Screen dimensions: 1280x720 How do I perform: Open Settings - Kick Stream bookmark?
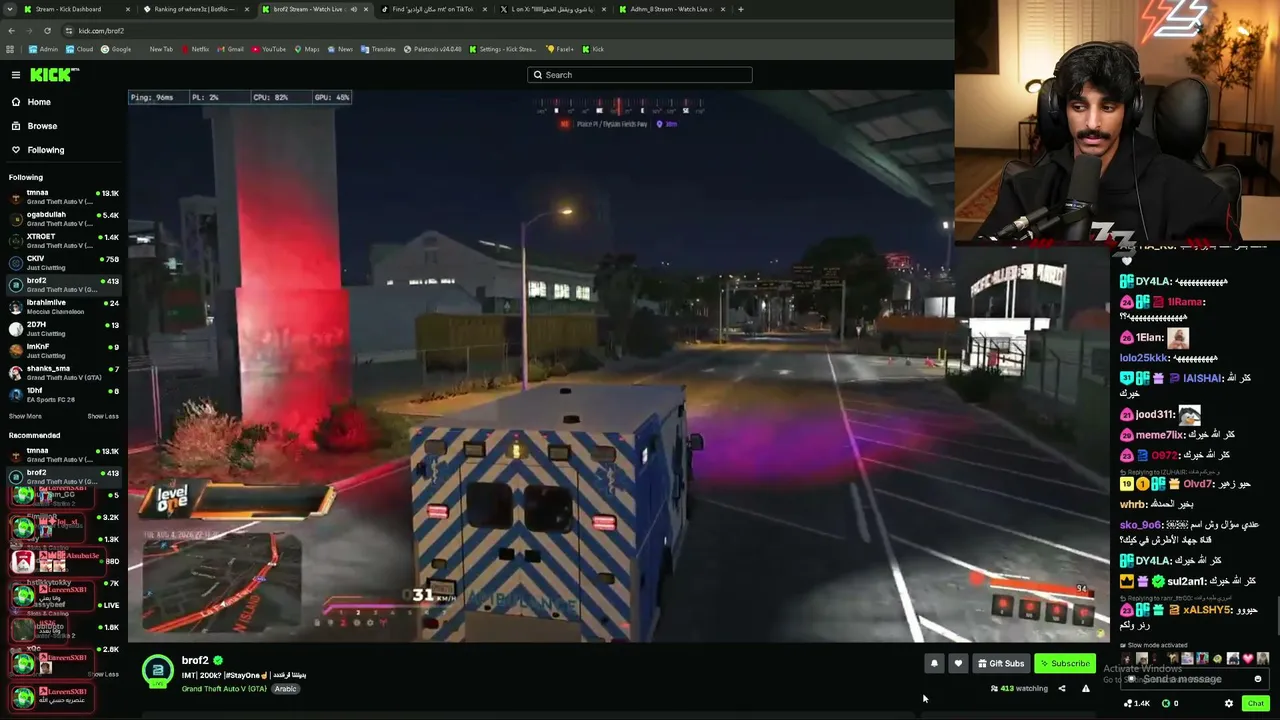pos(503,49)
